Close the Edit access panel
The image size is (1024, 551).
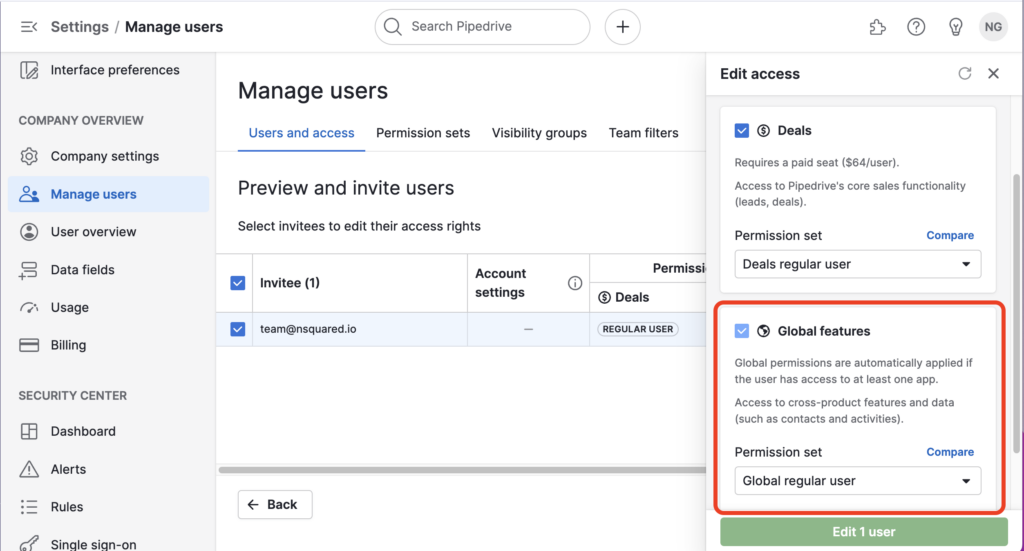coord(993,73)
